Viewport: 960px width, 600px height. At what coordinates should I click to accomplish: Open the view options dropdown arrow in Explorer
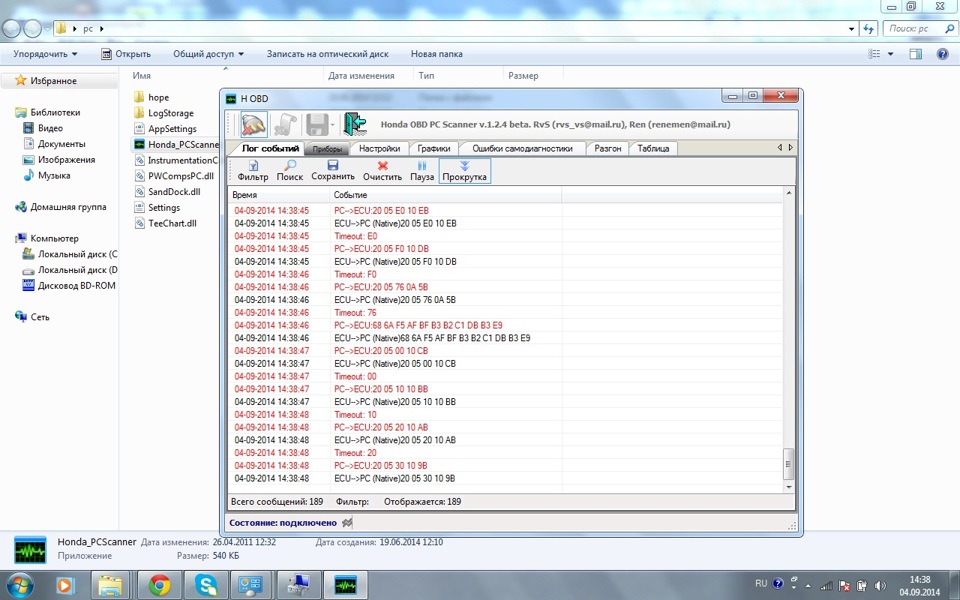tap(890, 54)
